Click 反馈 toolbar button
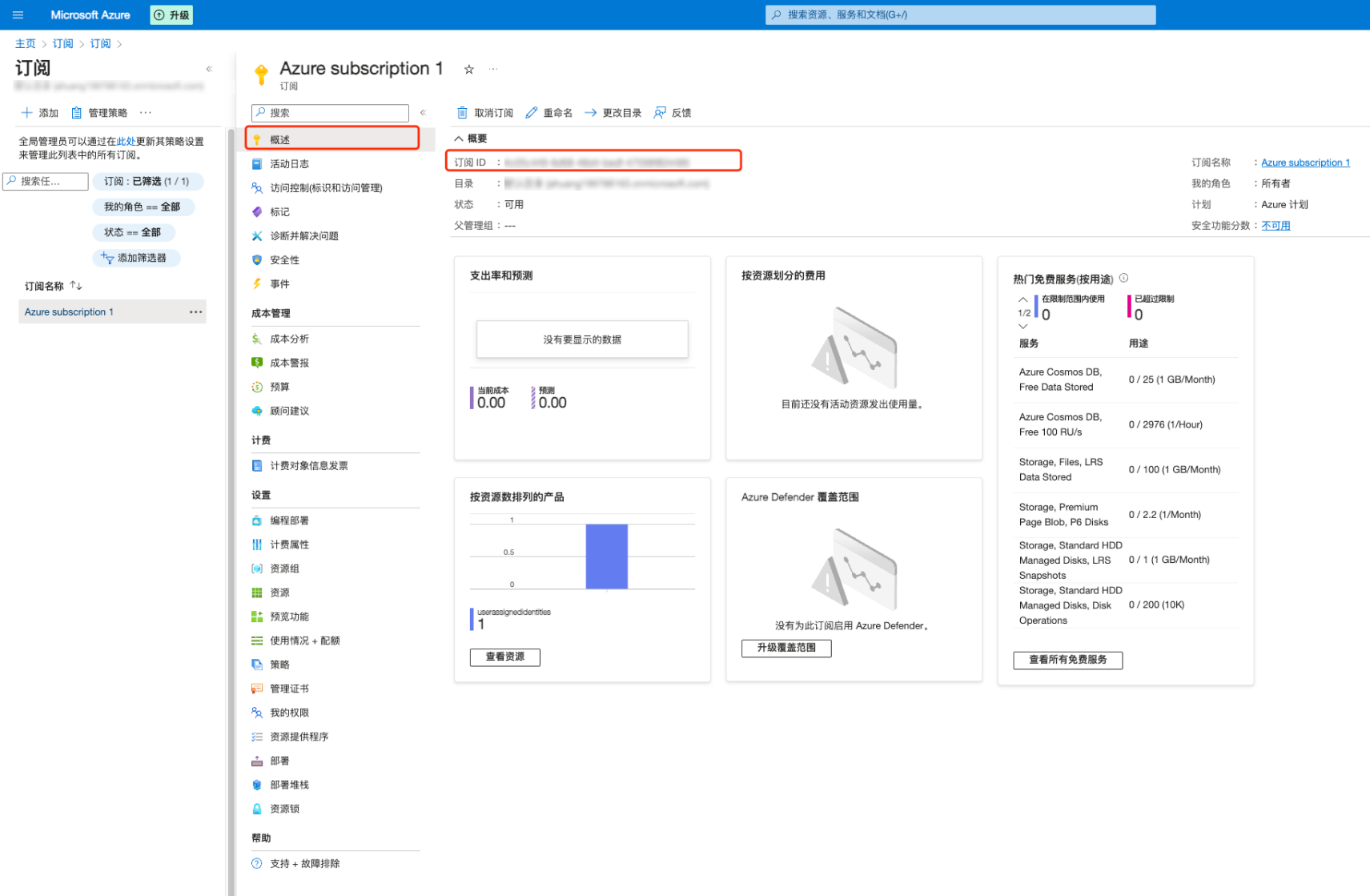 [x=673, y=113]
